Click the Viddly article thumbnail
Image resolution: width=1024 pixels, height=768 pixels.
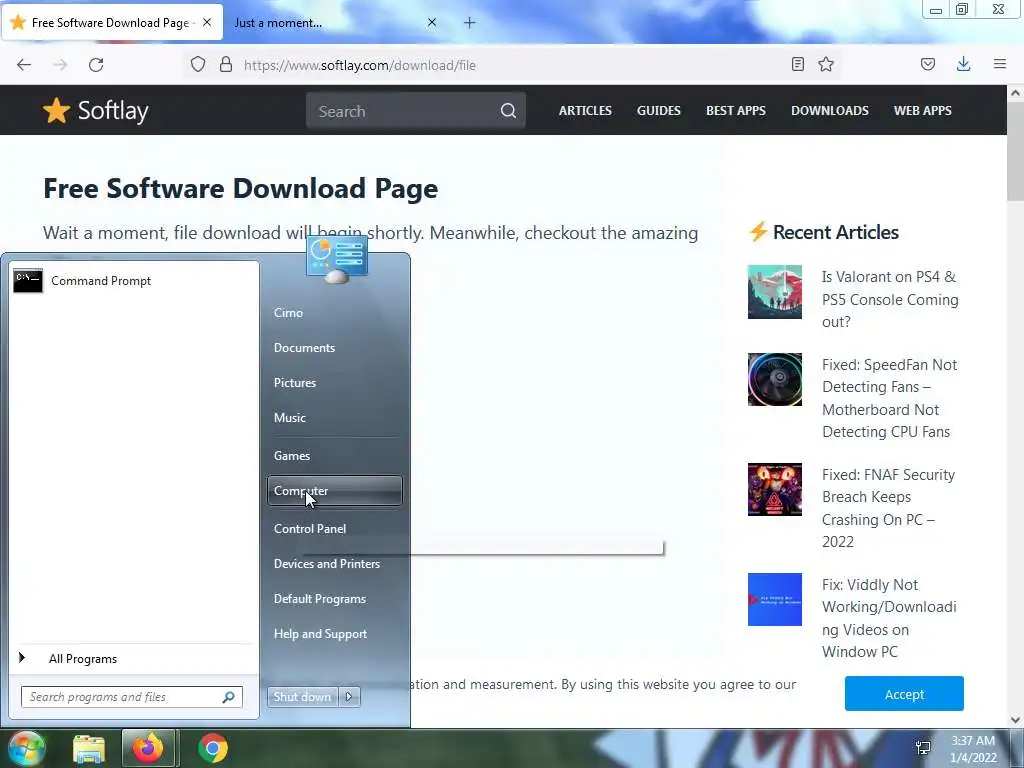click(x=775, y=600)
